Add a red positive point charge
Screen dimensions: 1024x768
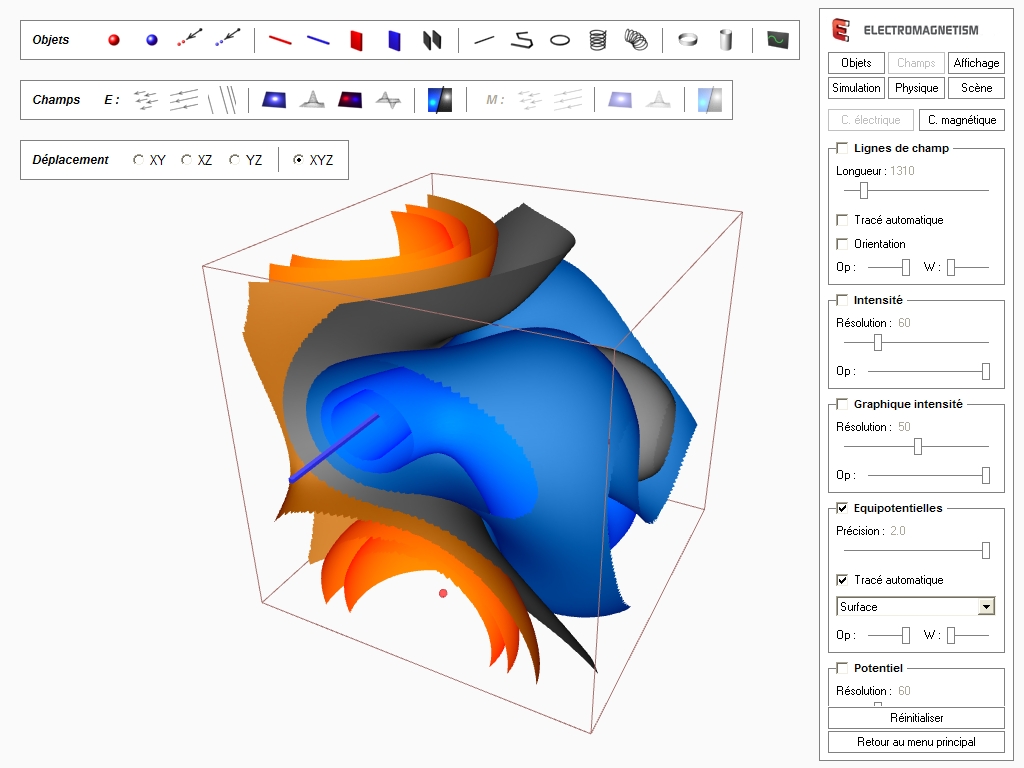[x=114, y=40]
